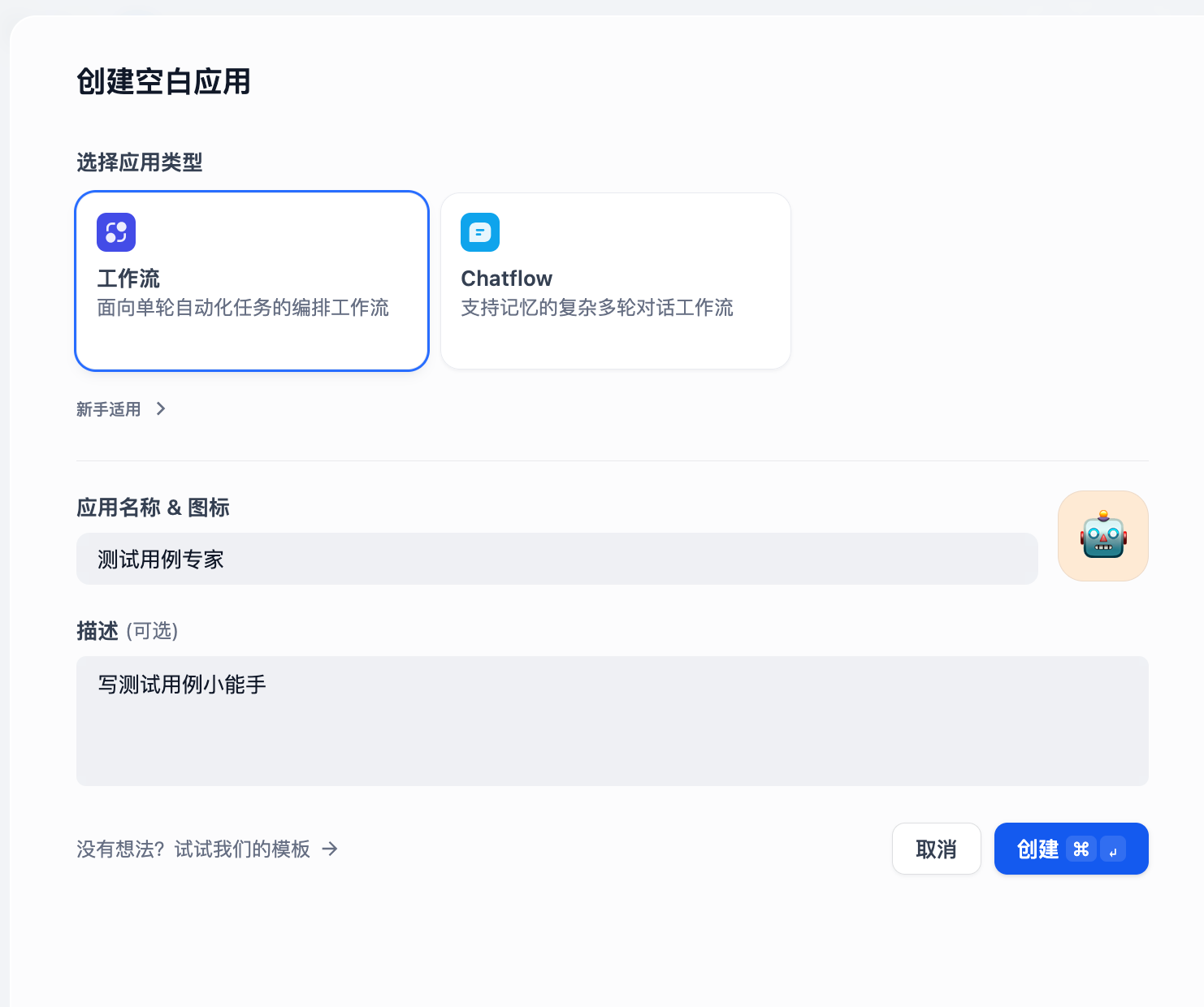The height and width of the screenshot is (1007, 1204).
Task: Click the 创建空白应用 heading
Action: pyautogui.click(x=163, y=81)
